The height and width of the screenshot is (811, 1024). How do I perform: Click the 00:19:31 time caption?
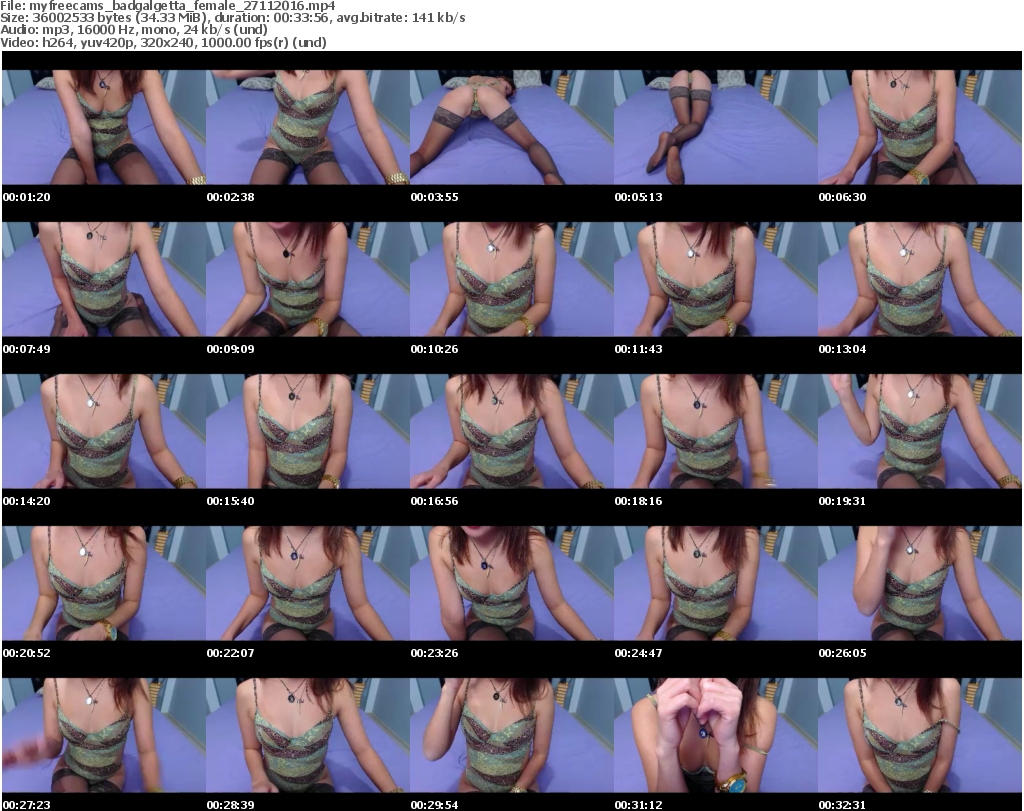click(842, 501)
